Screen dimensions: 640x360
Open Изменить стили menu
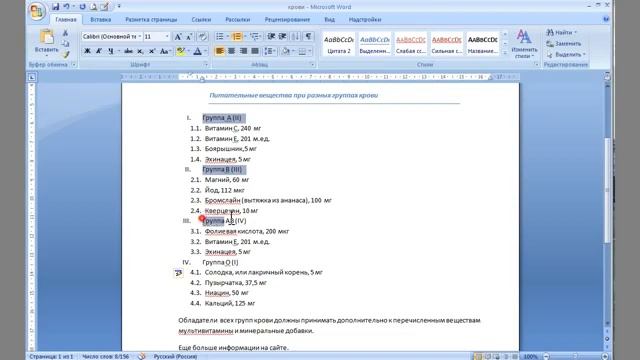(x=524, y=44)
